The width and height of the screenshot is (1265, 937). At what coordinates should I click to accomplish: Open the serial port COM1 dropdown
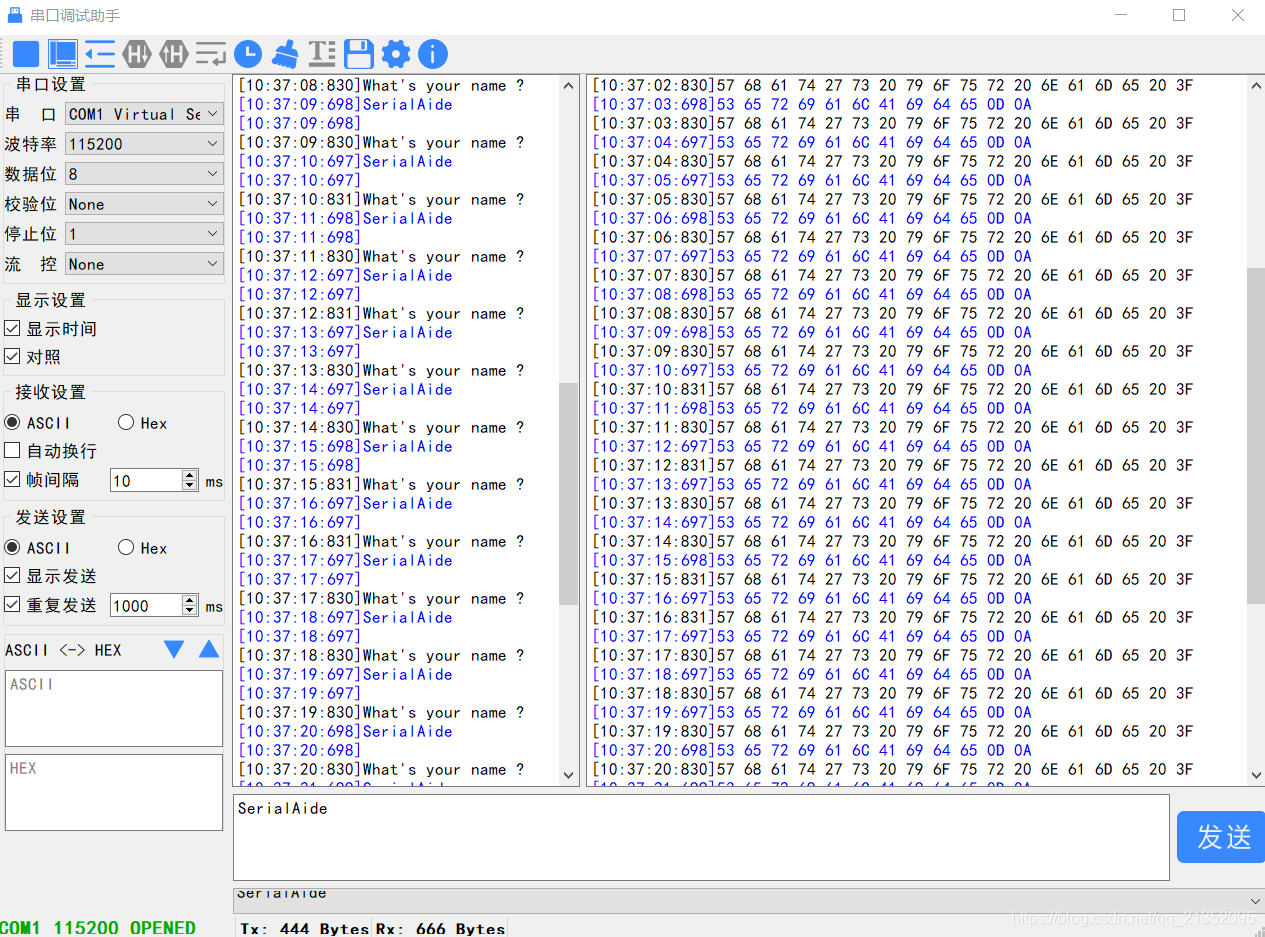pyautogui.click(x=144, y=114)
